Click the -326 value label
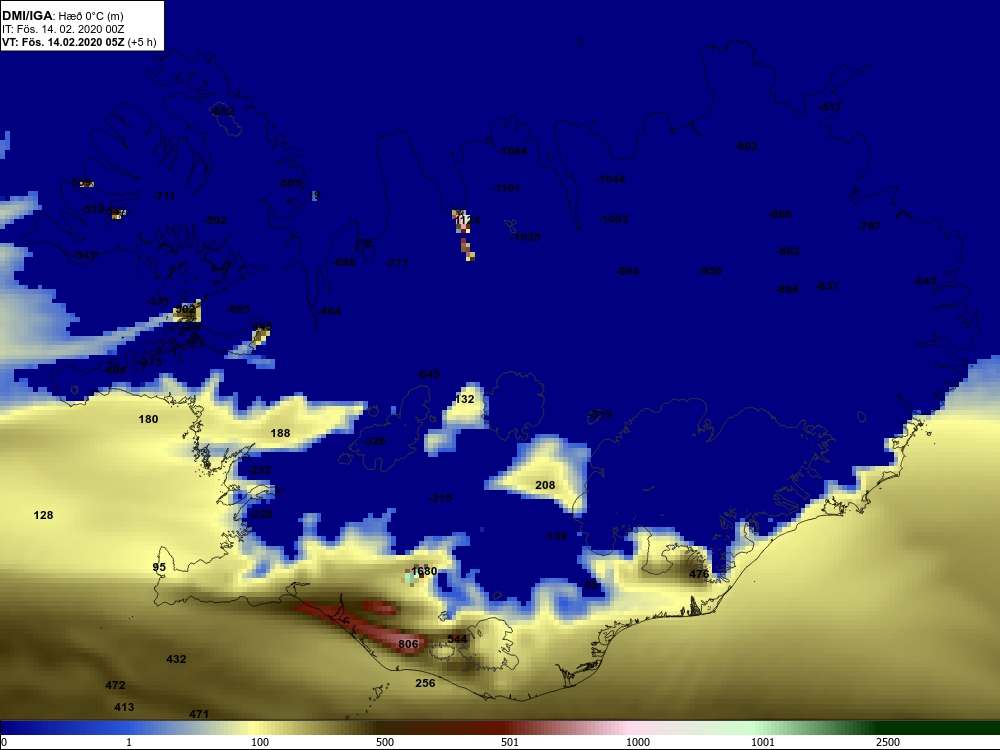Image resolution: width=1000 pixels, height=750 pixels. tap(374, 441)
